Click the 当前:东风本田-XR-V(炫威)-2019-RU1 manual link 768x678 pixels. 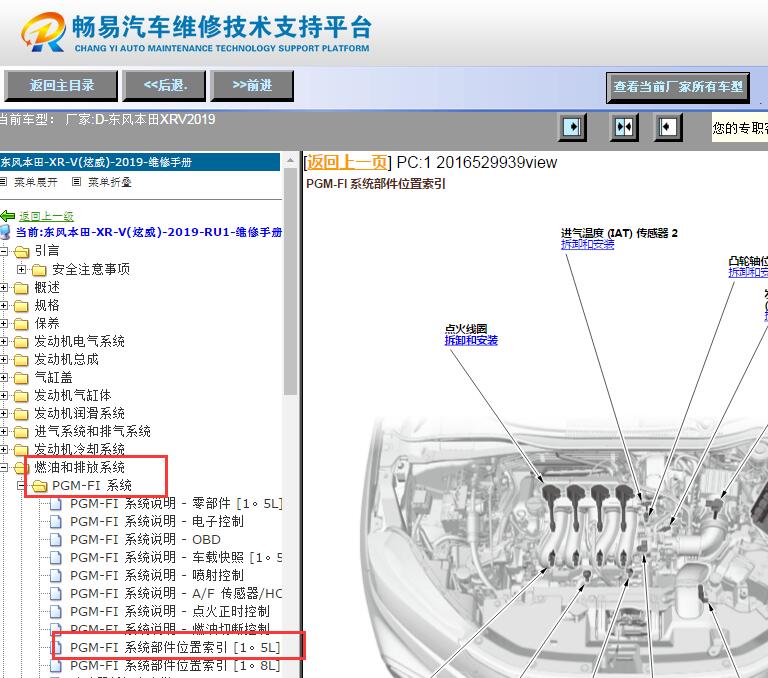(x=149, y=232)
